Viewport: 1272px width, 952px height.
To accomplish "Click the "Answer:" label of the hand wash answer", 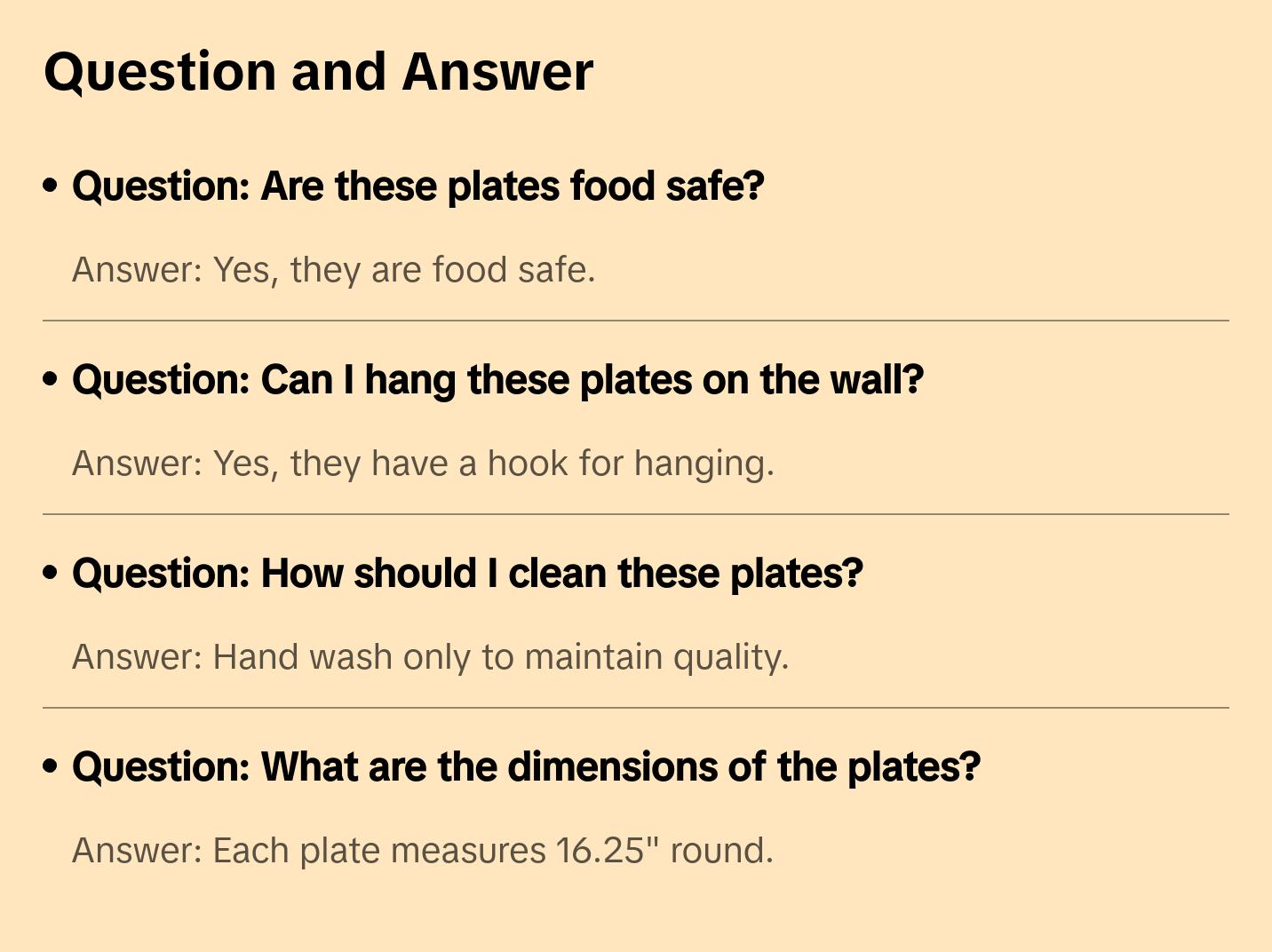I will pos(138,657).
